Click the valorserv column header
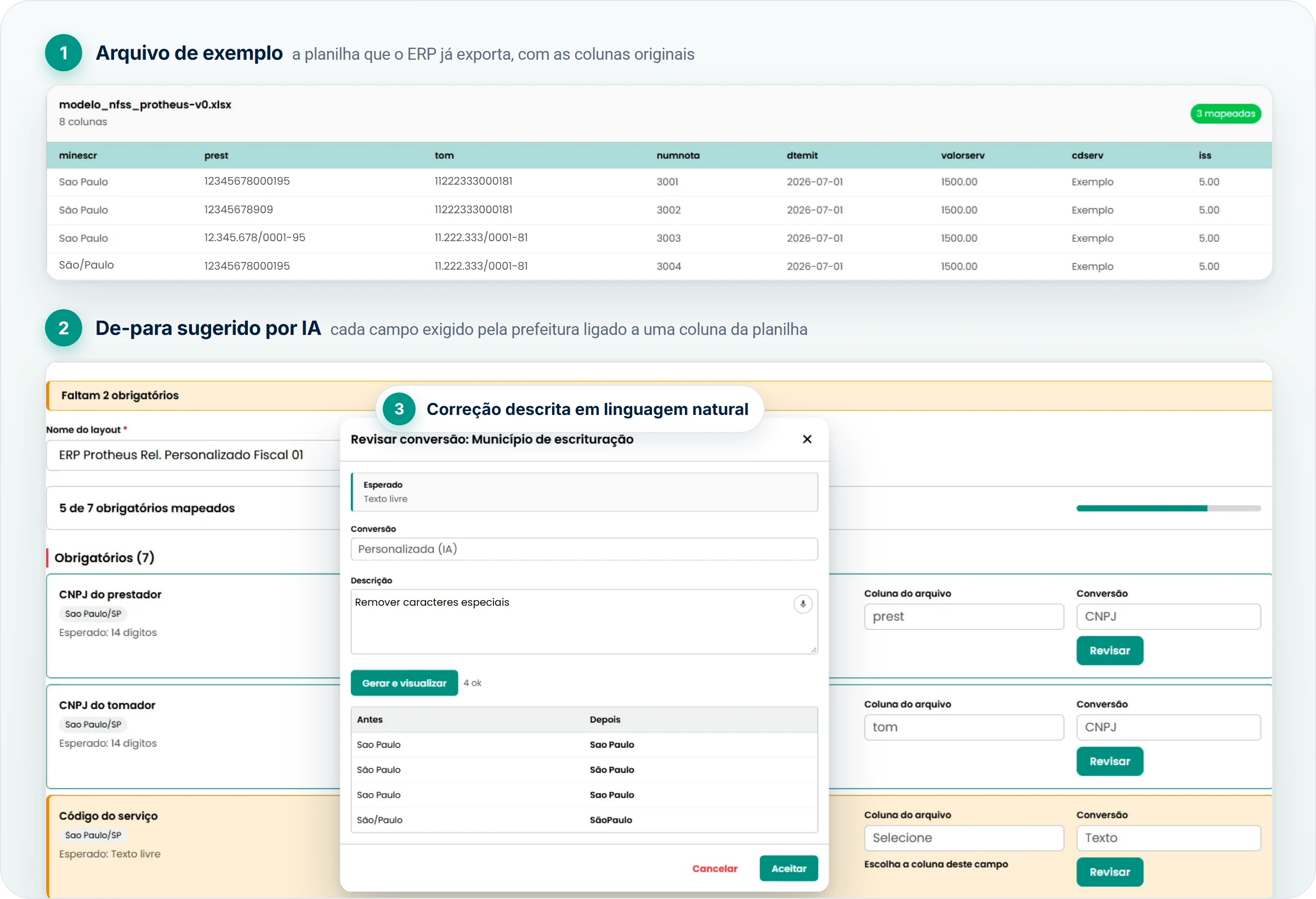 coord(963,155)
